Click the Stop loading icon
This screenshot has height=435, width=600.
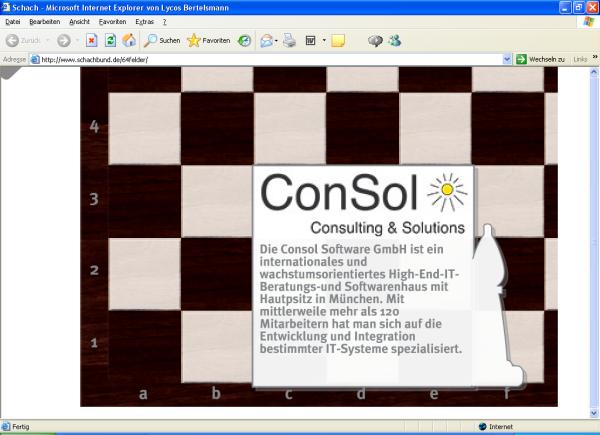91,41
